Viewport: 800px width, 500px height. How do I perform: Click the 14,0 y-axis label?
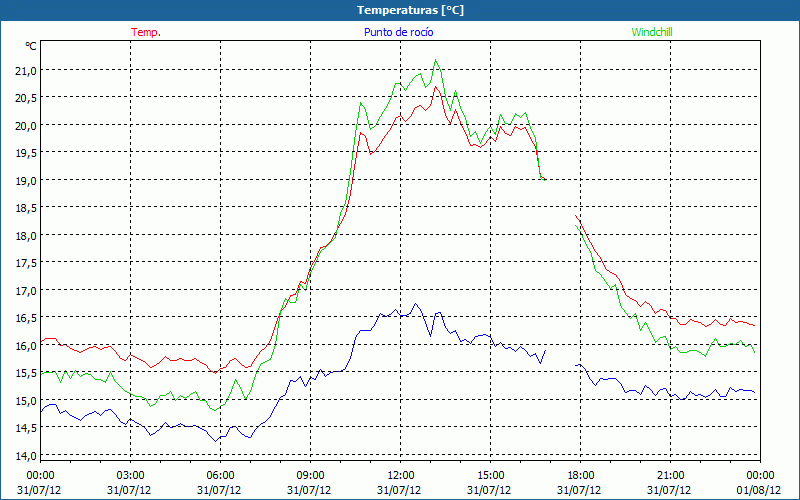pos(24,456)
